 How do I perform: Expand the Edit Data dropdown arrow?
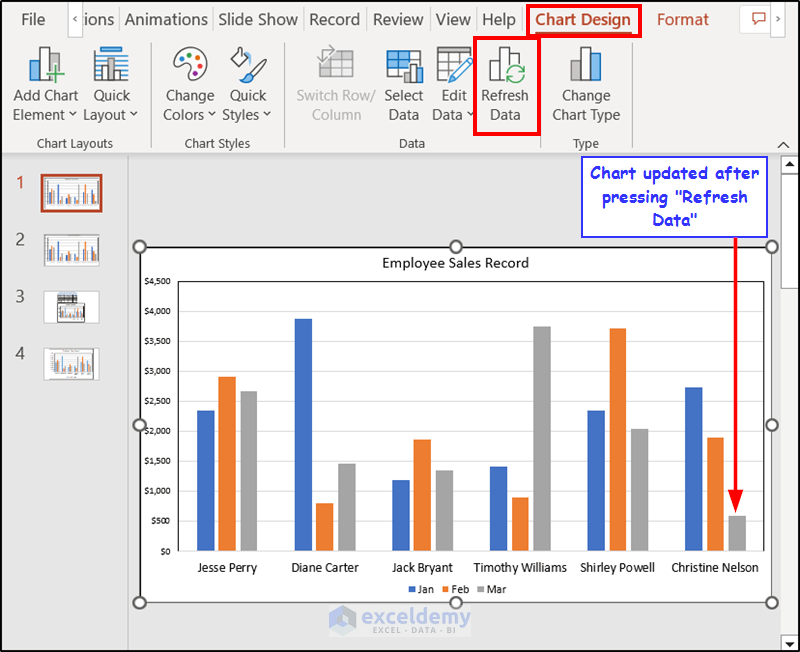coord(470,114)
